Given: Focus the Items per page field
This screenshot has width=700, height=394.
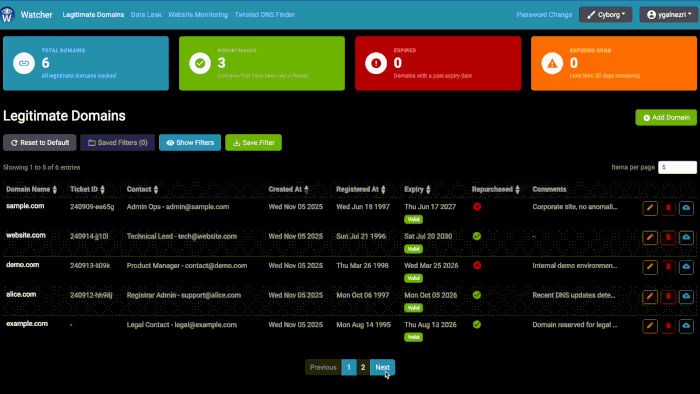Looking at the screenshot, I should coord(677,167).
